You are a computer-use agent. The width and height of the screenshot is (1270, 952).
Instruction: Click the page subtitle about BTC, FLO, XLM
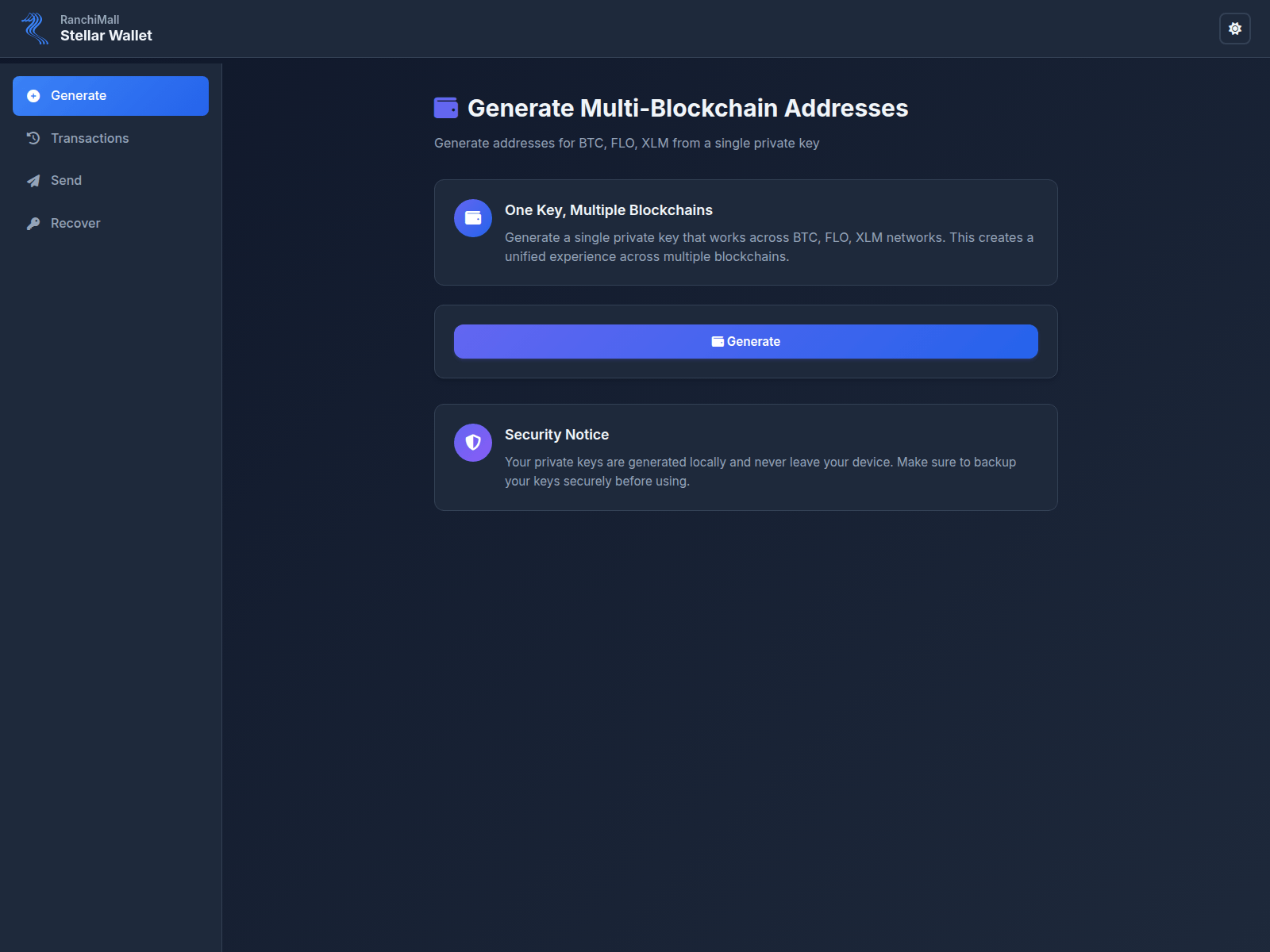click(626, 144)
